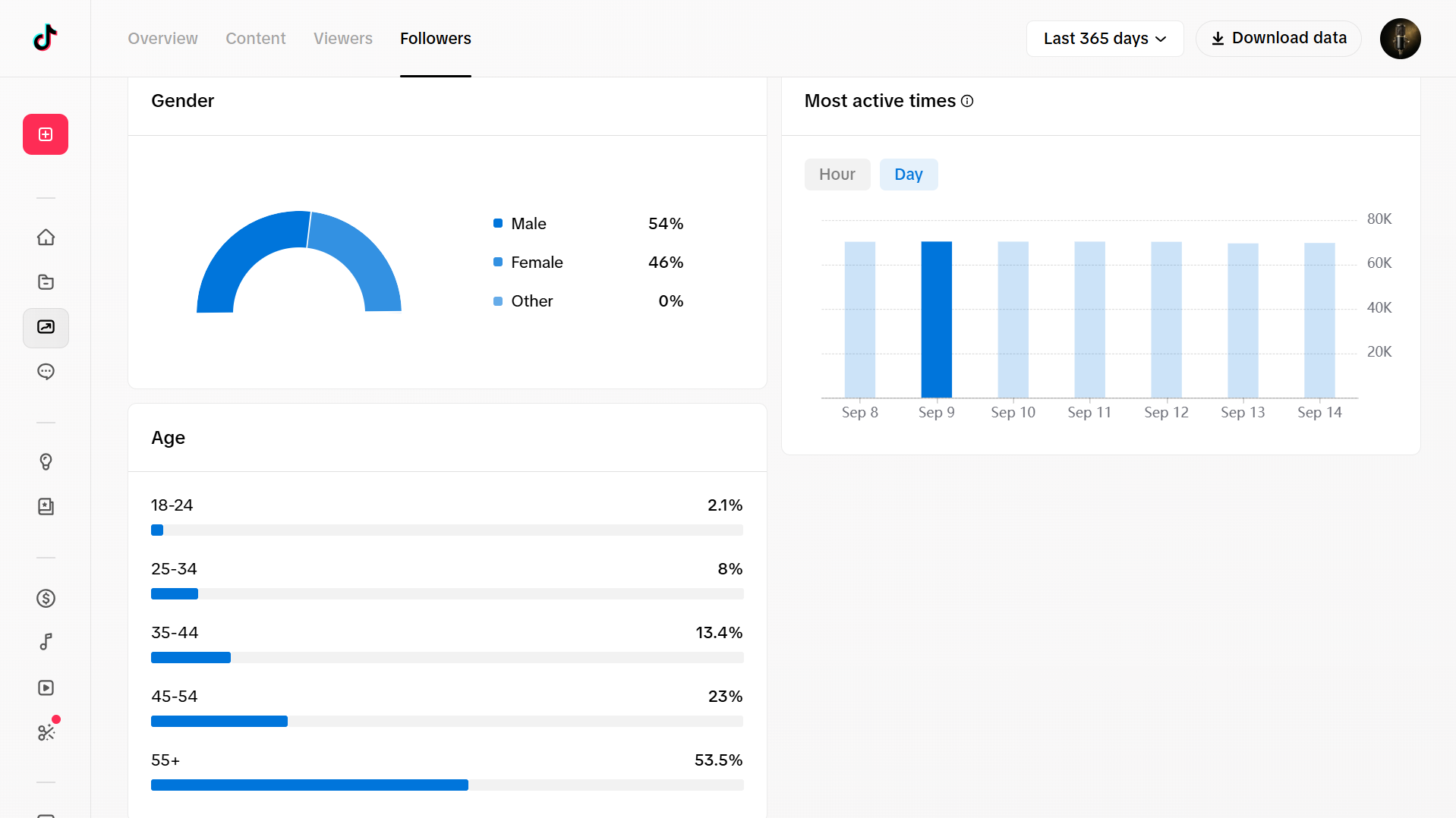This screenshot has width=1456, height=818.
Task: Click info icon beside Most active times
Action: point(967,101)
